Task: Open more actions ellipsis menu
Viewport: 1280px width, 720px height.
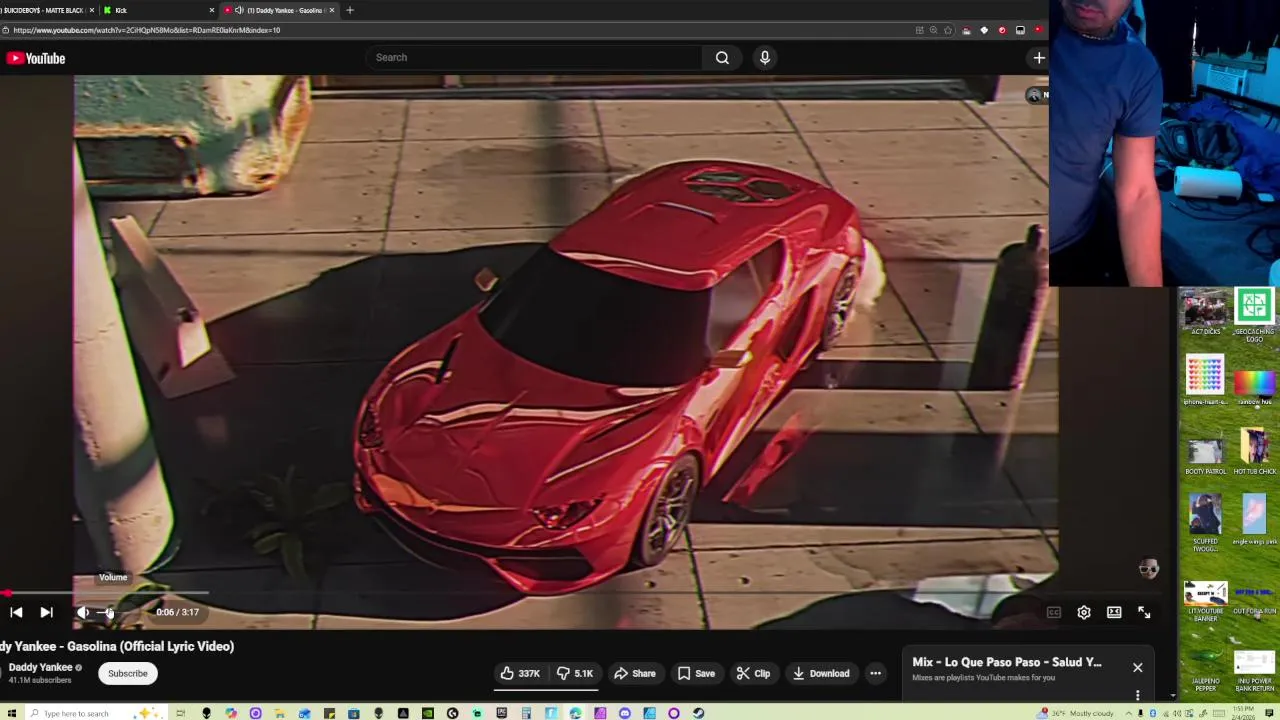Action: 875,673
